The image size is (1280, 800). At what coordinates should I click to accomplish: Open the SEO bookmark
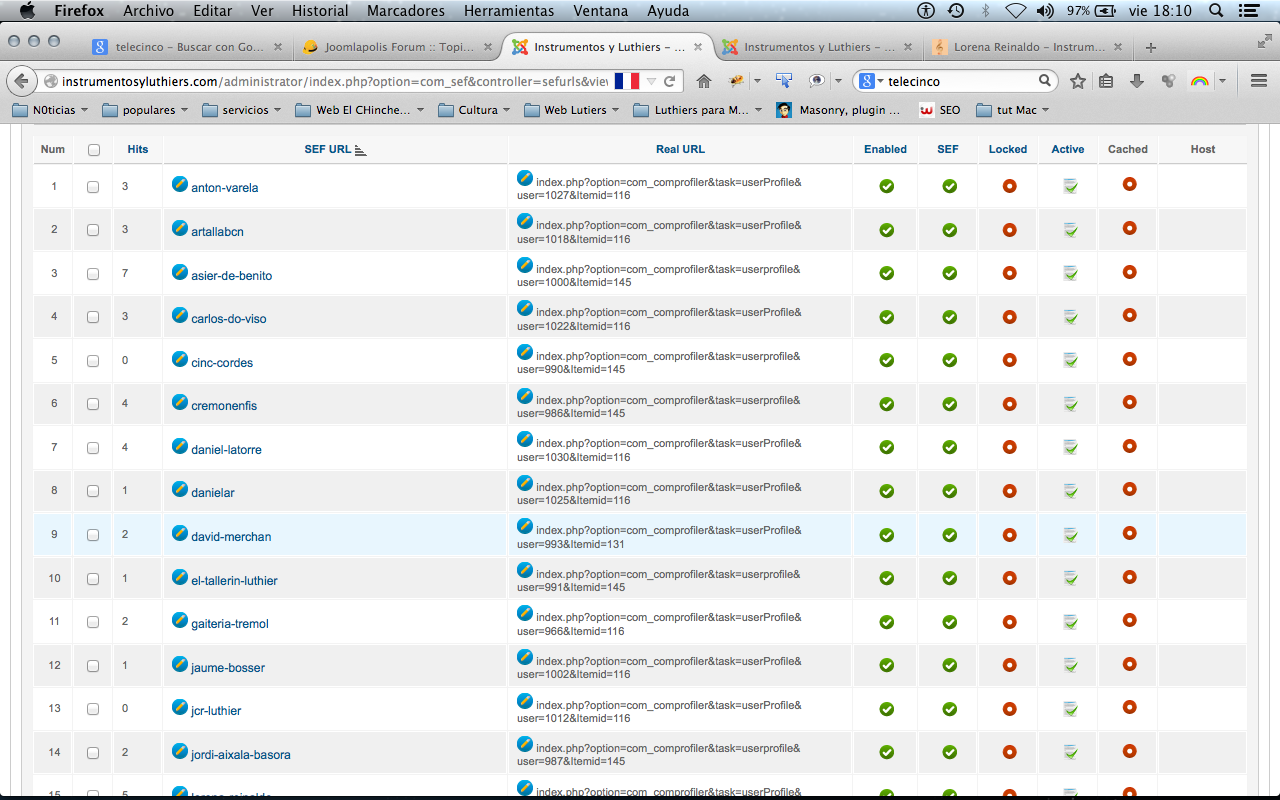click(940, 110)
